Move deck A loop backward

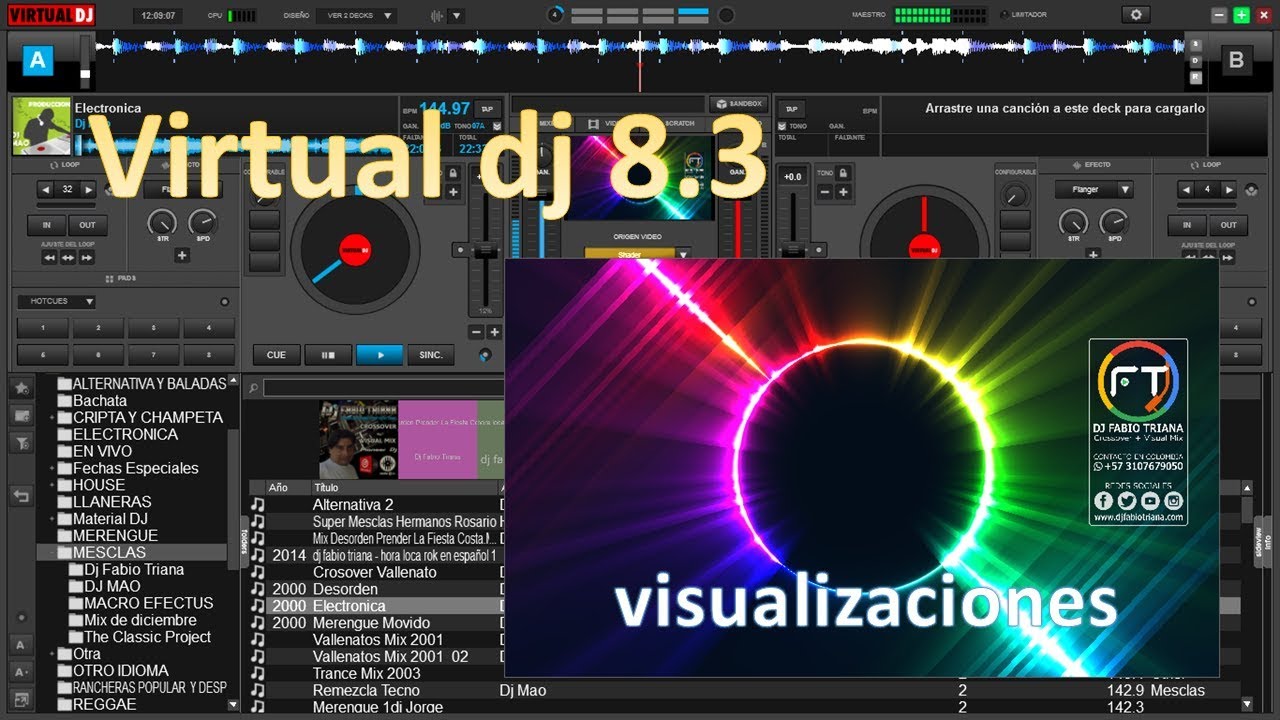49,257
